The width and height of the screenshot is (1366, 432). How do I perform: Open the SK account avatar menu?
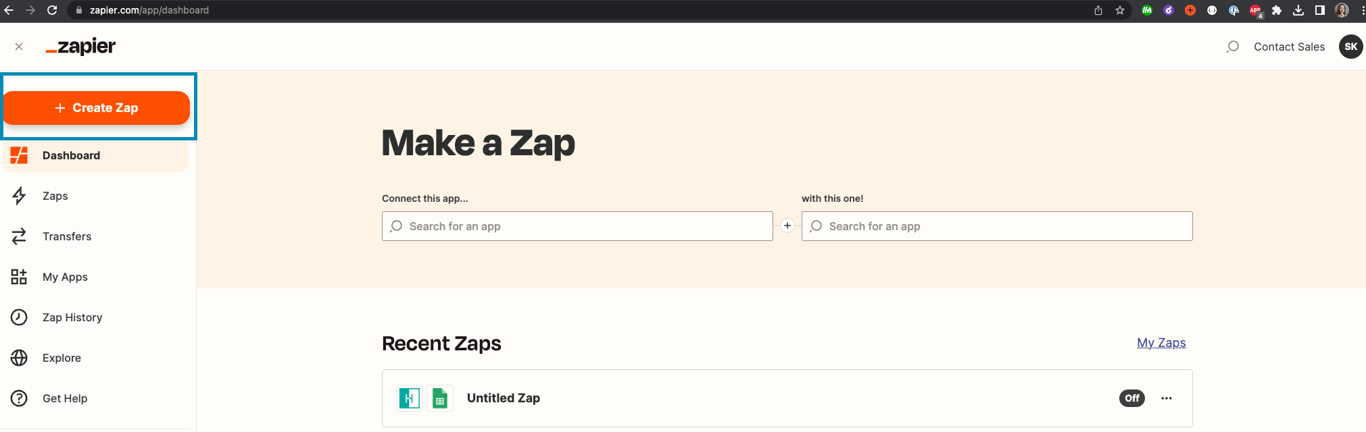point(1350,47)
